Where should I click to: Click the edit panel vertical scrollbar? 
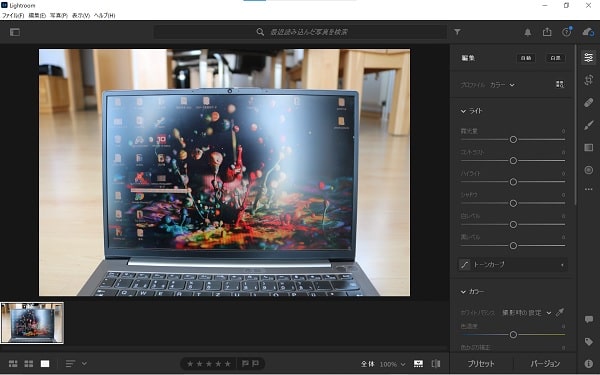(x=575, y=125)
